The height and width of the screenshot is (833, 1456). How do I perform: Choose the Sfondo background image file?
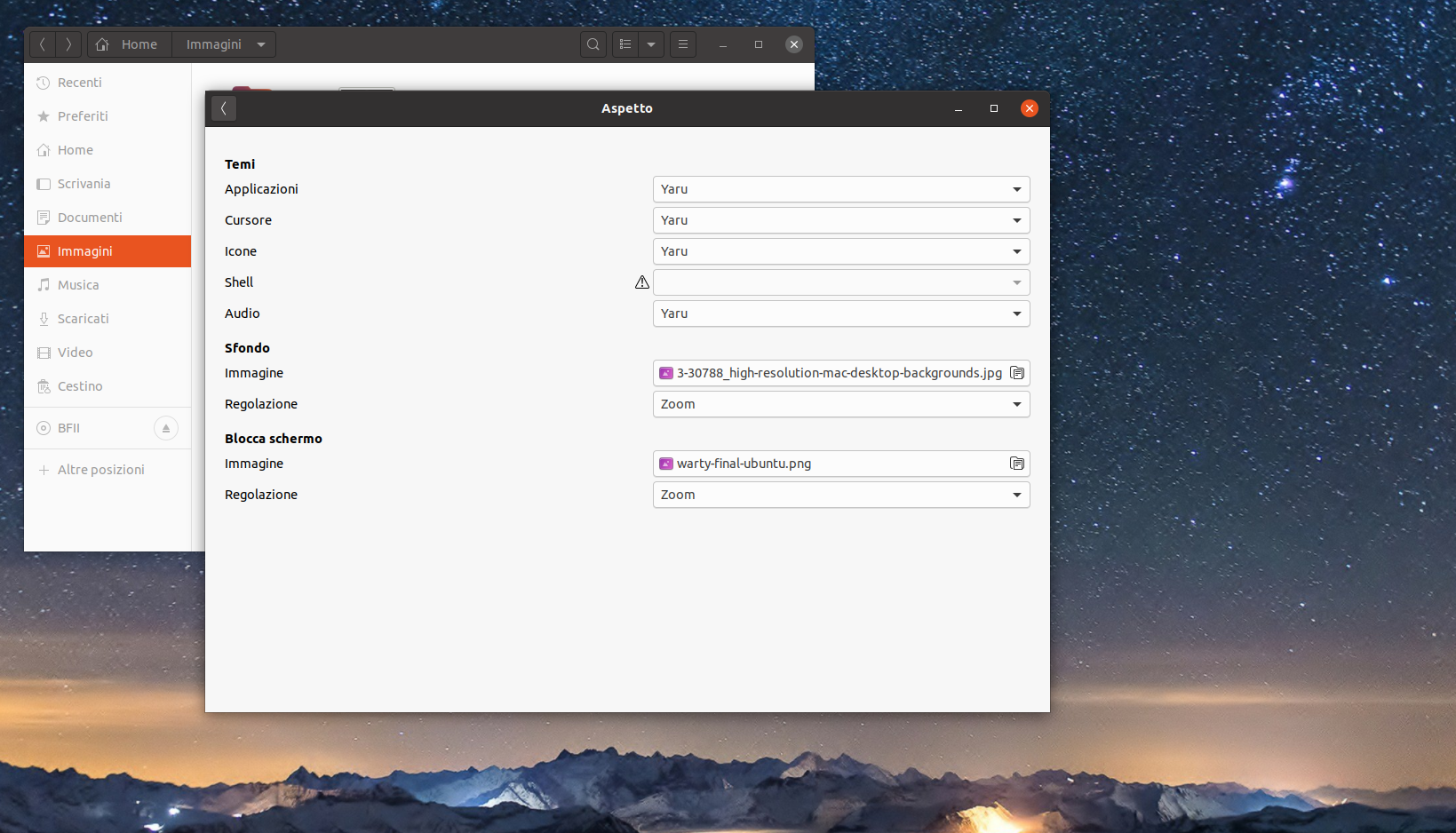(841, 373)
